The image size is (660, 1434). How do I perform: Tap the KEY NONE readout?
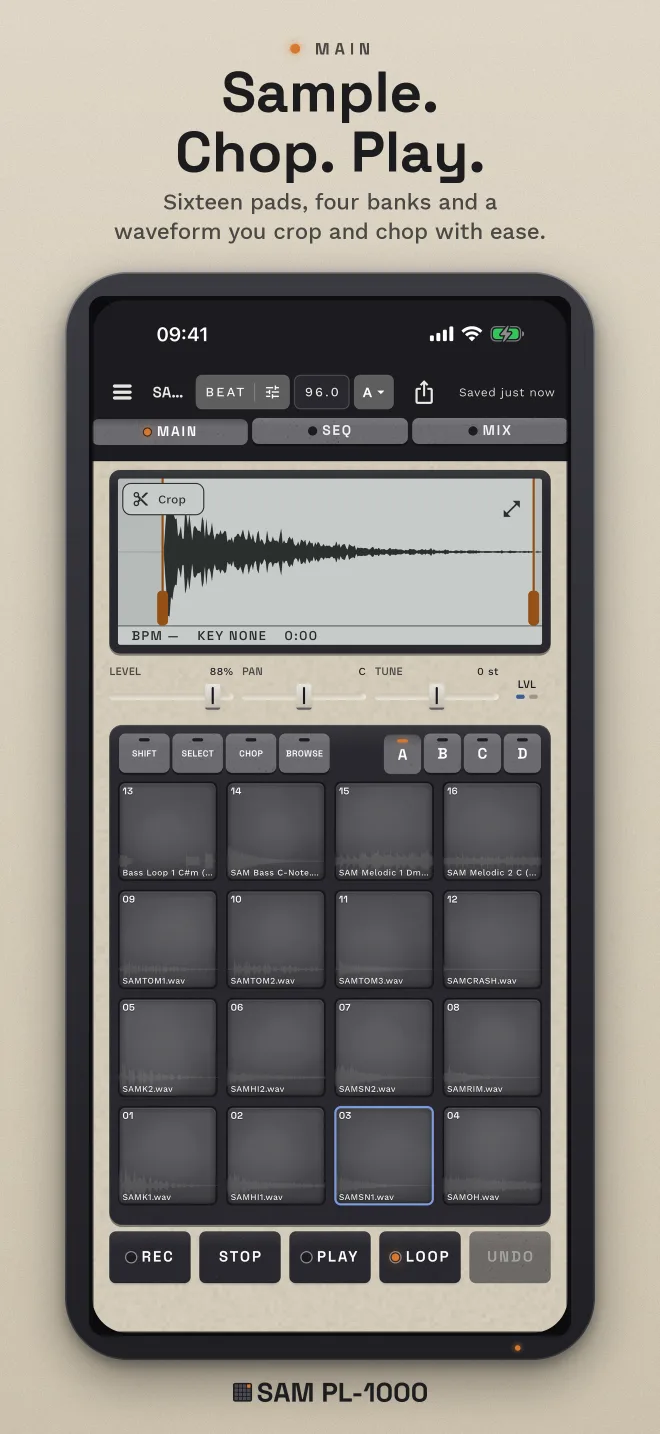(232, 636)
